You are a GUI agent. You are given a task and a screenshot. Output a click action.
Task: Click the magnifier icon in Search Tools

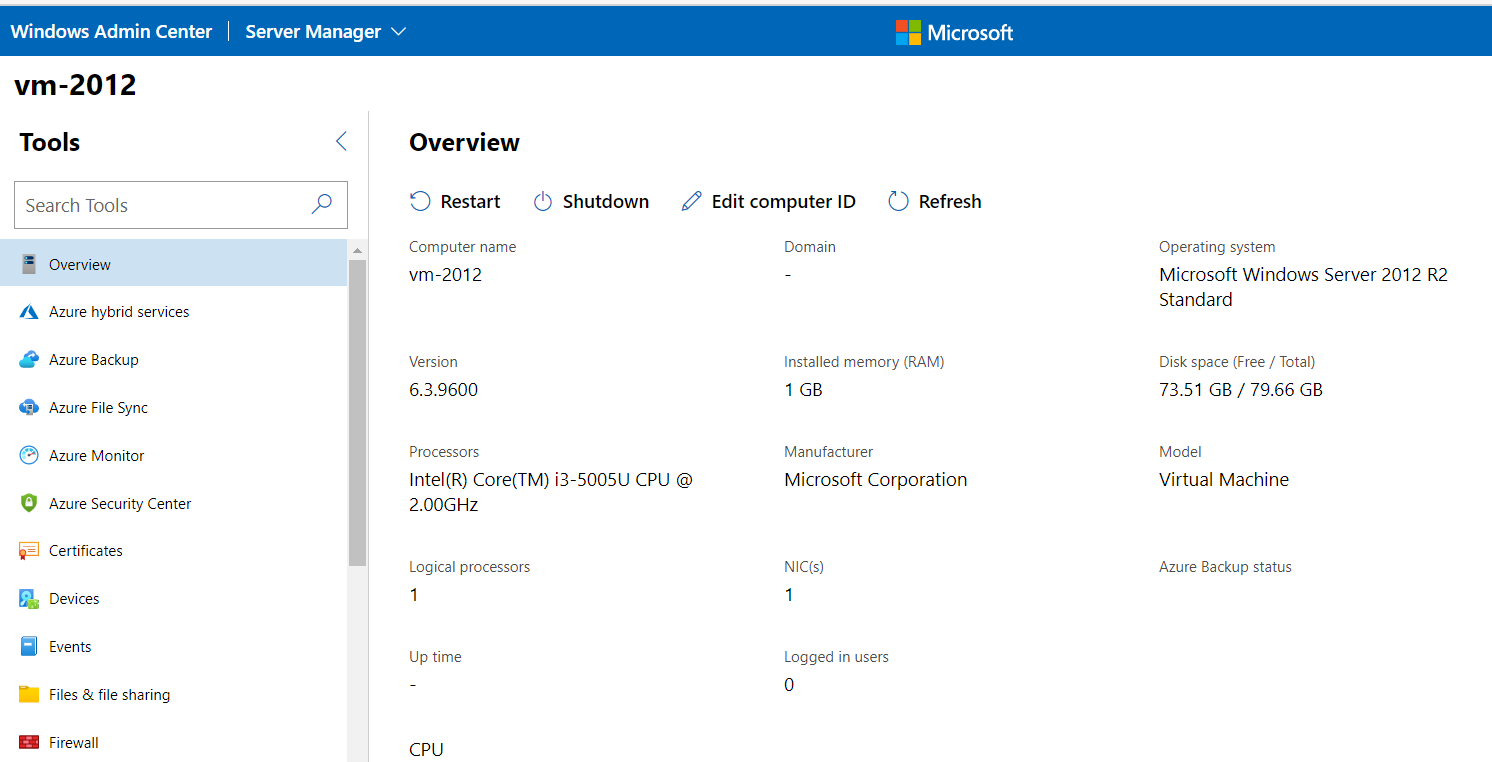tap(322, 204)
